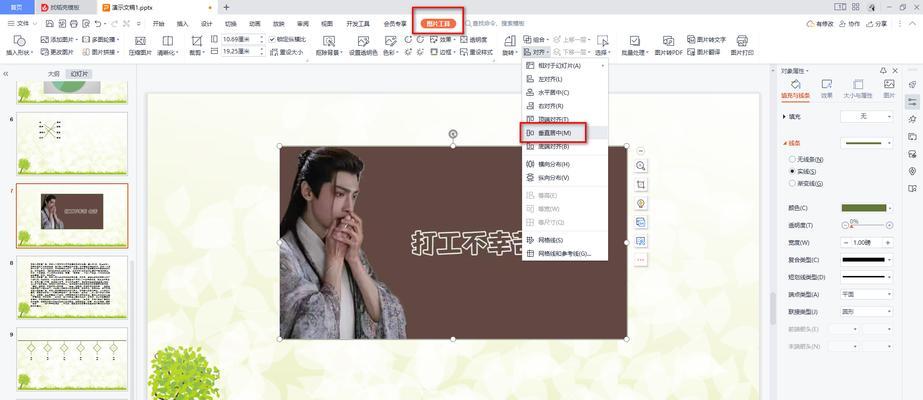
Task: Switch to the 大小与属性 tab in properties panel
Action: (858, 88)
